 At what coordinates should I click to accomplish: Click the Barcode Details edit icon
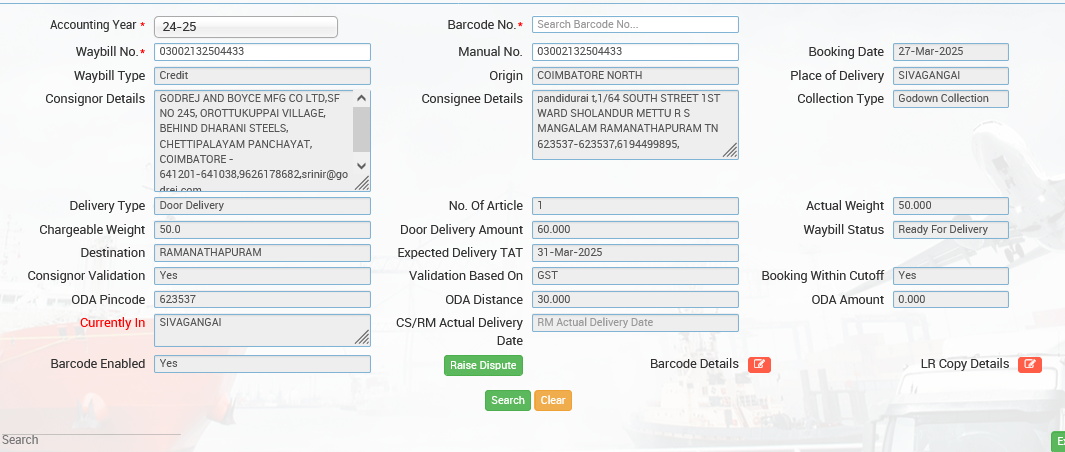(x=759, y=364)
